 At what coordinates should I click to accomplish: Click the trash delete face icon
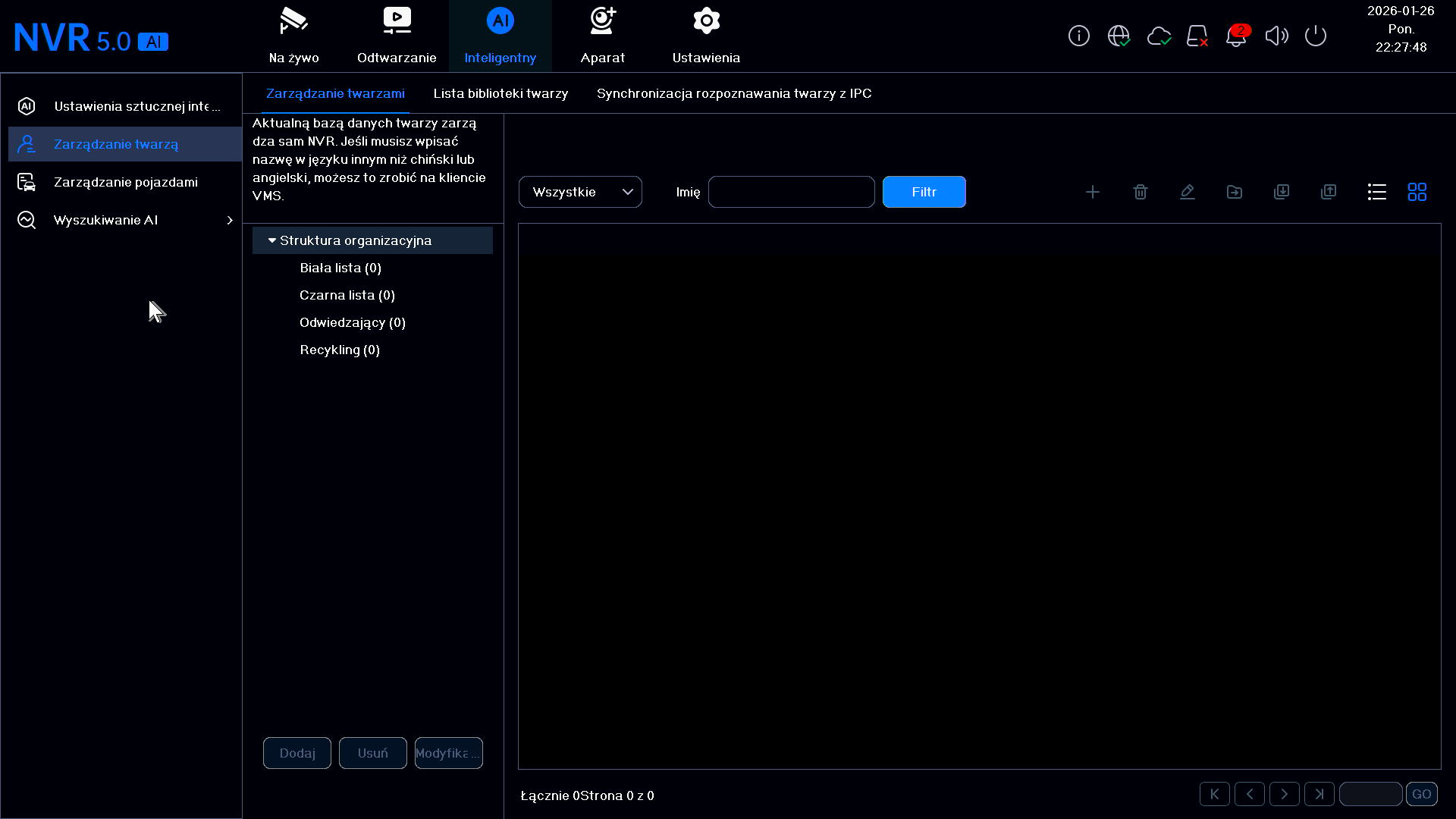(x=1140, y=192)
